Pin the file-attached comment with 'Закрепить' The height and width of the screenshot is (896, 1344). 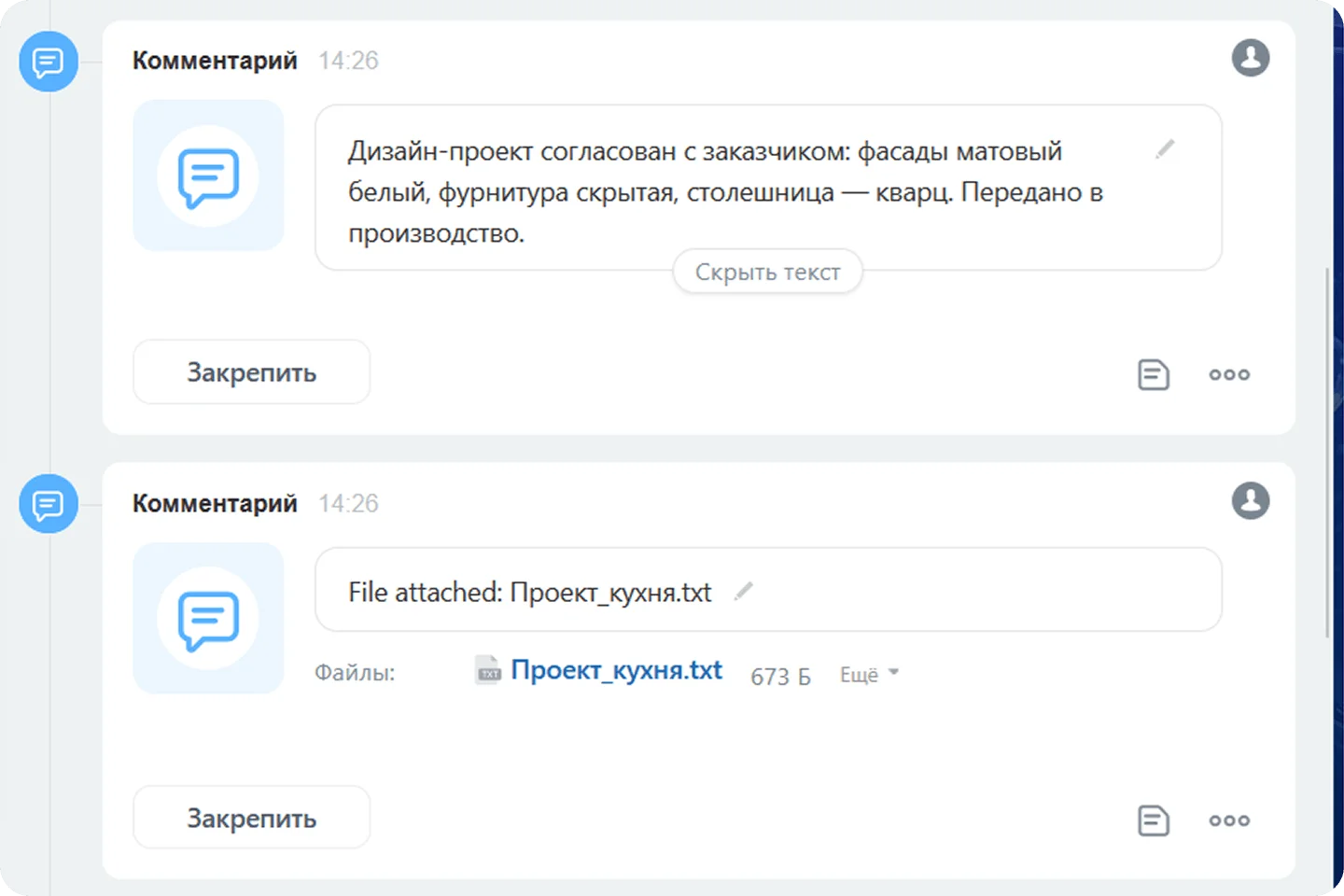click(x=252, y=818)
